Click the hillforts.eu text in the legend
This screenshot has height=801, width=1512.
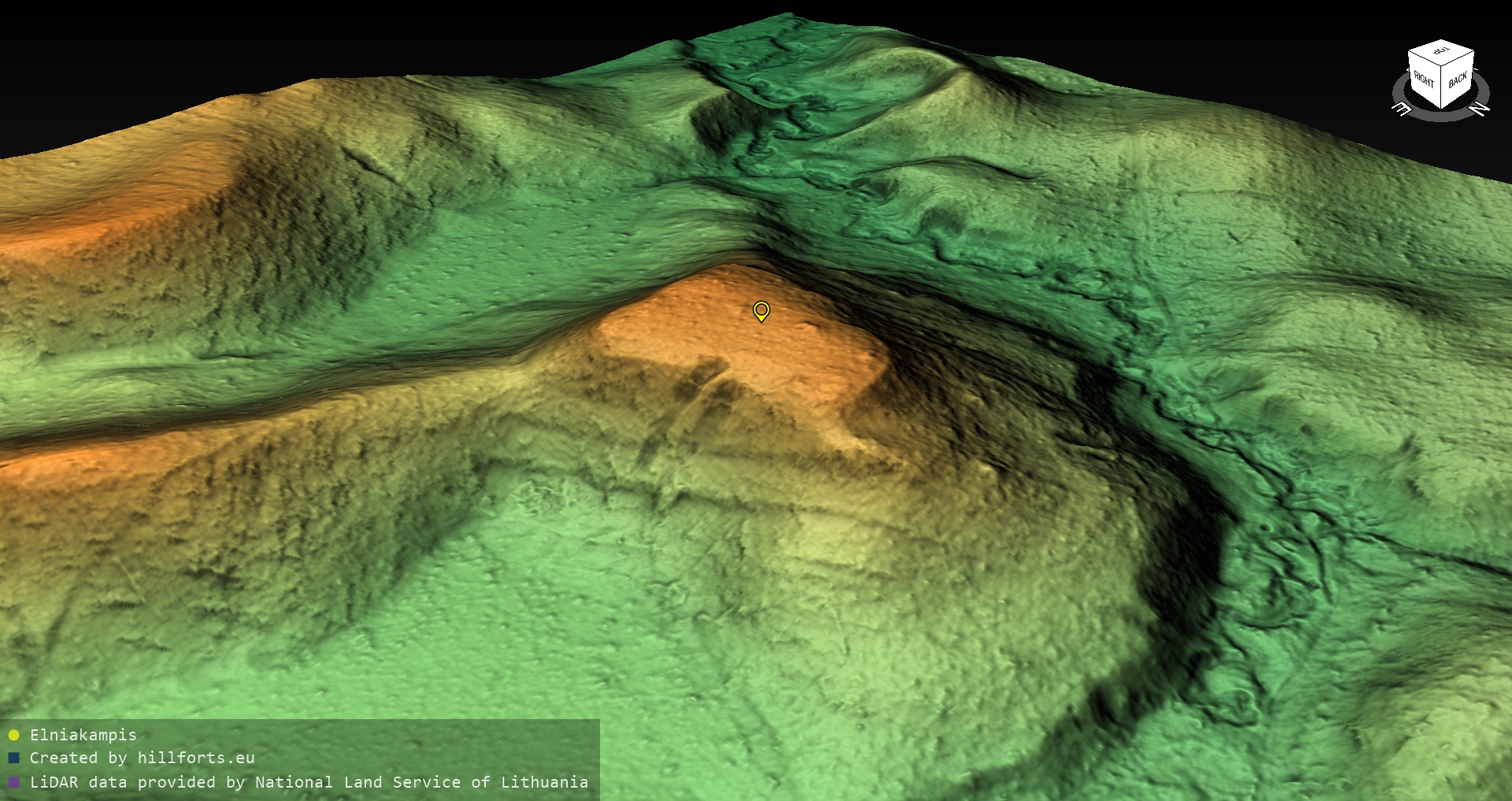pyautogui.click(x=195, y=758)
